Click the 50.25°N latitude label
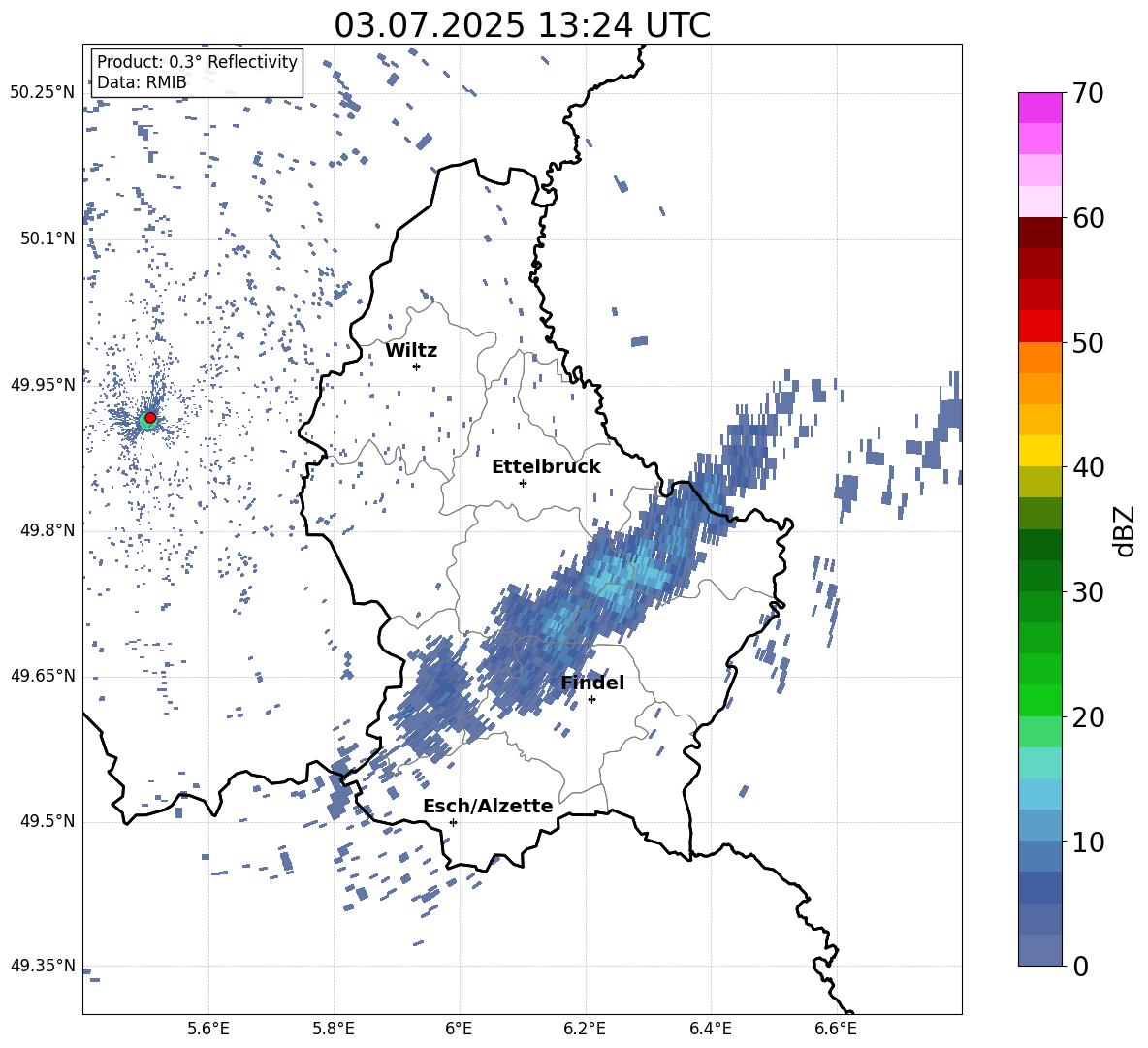 [43, 92]
